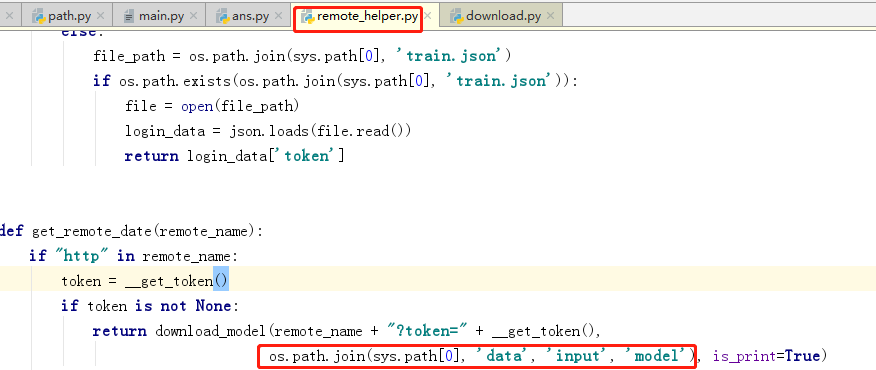Click the Python icon on remote_helper.py tab
Viewport: 876px width, 370px height.
(x=308, y=16)
